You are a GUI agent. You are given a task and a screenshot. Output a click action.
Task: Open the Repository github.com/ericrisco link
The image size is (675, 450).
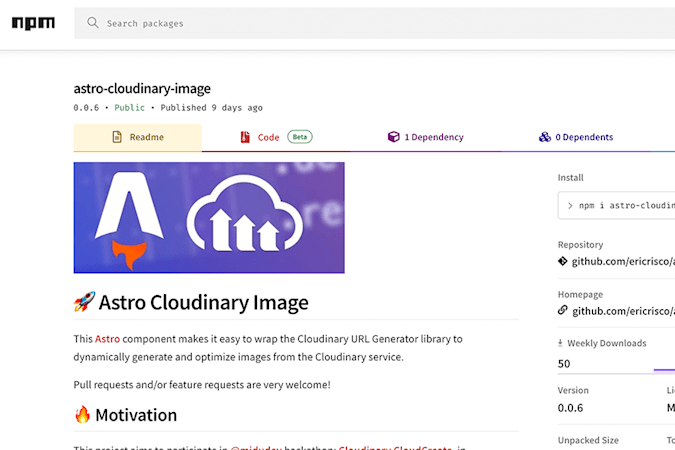[x=623, y=261]
